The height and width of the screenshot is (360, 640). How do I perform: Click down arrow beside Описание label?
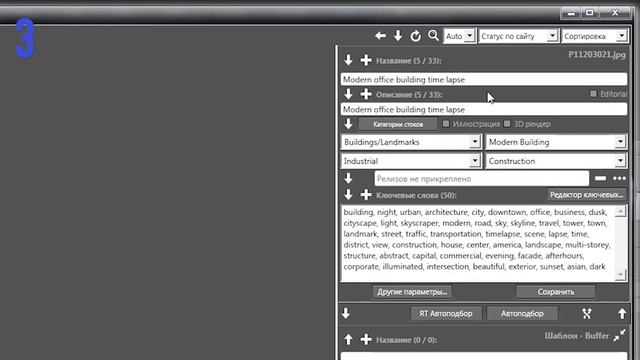[348, 94]
